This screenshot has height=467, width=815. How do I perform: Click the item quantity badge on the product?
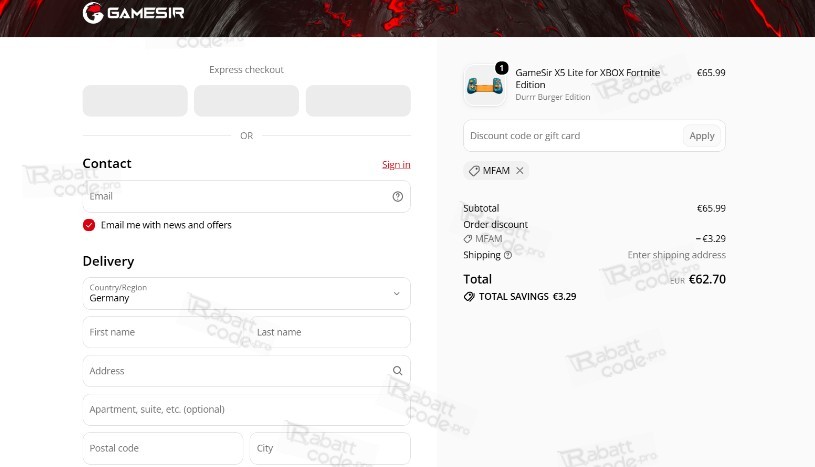(x=502, y=68)
